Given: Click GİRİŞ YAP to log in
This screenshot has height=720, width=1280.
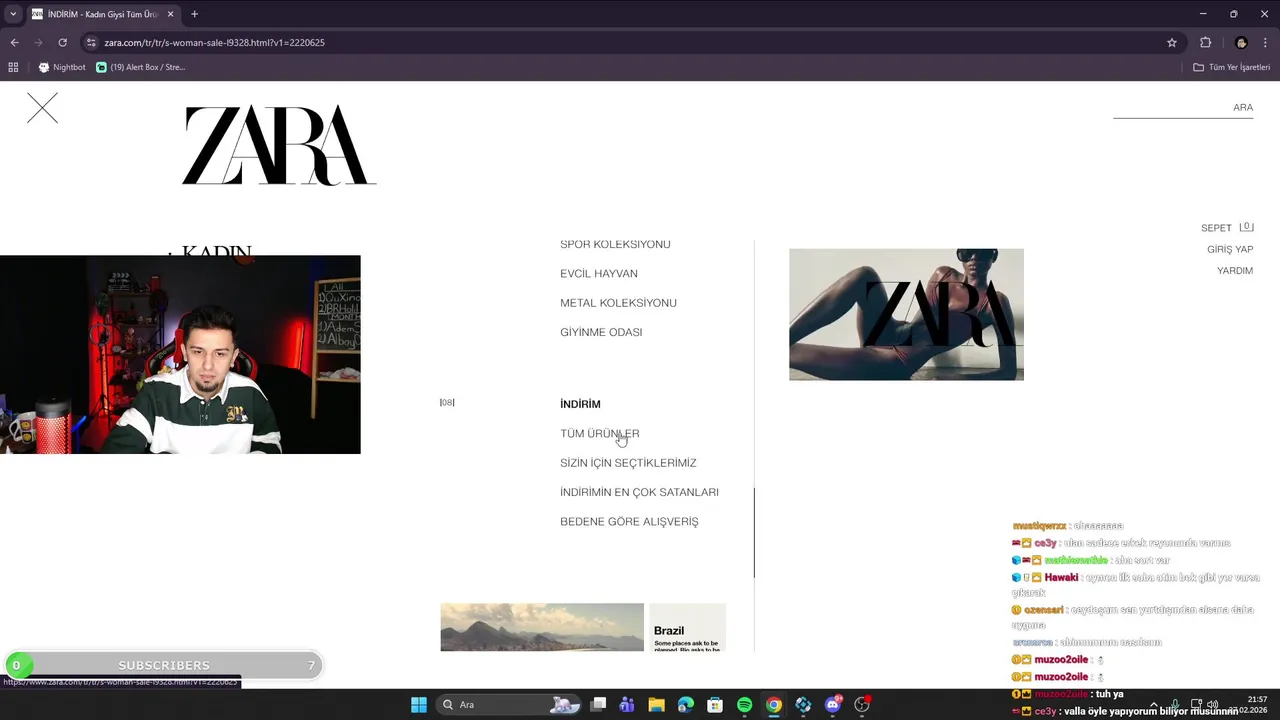Looking at the screenshot, I should pyautogui.click(x=1230, y=249).
